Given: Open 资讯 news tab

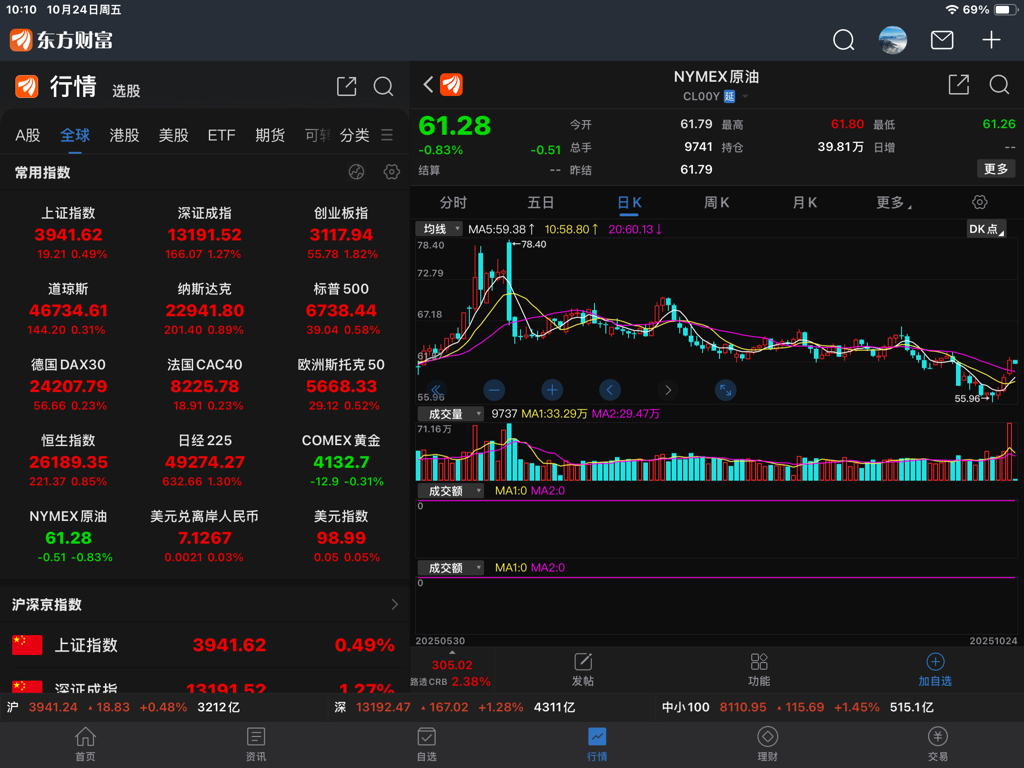Looking at the screenshot, I should click(255, 744).
